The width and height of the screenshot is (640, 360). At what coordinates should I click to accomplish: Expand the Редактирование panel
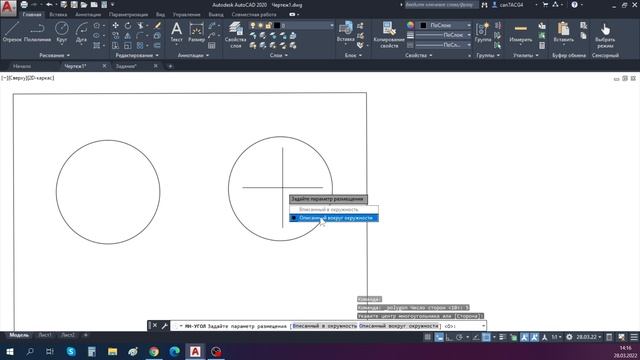click(x=137, y=55)
